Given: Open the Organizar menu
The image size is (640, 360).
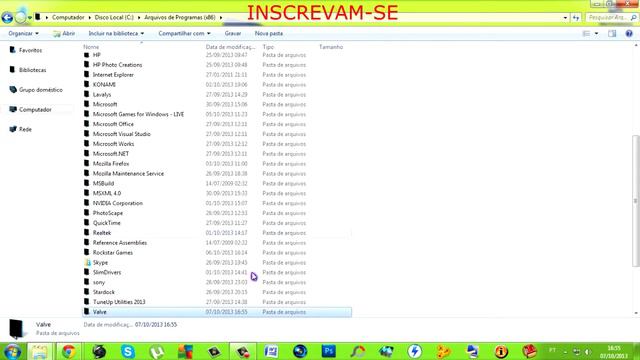Looking at the screenshot, I should pyautogui.click(x=23, y=33).
